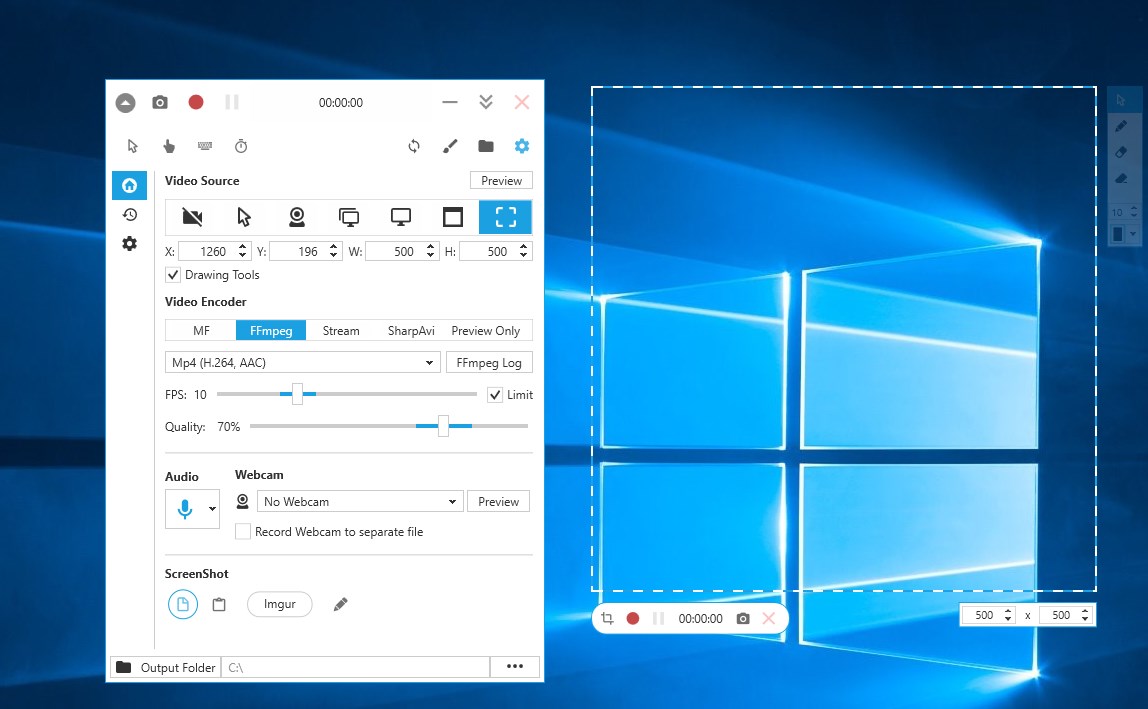Select the FFmpeg encoder tab
Viewport: 1148px width, 709px height.
pyautogui.click(x=271, y=330)
